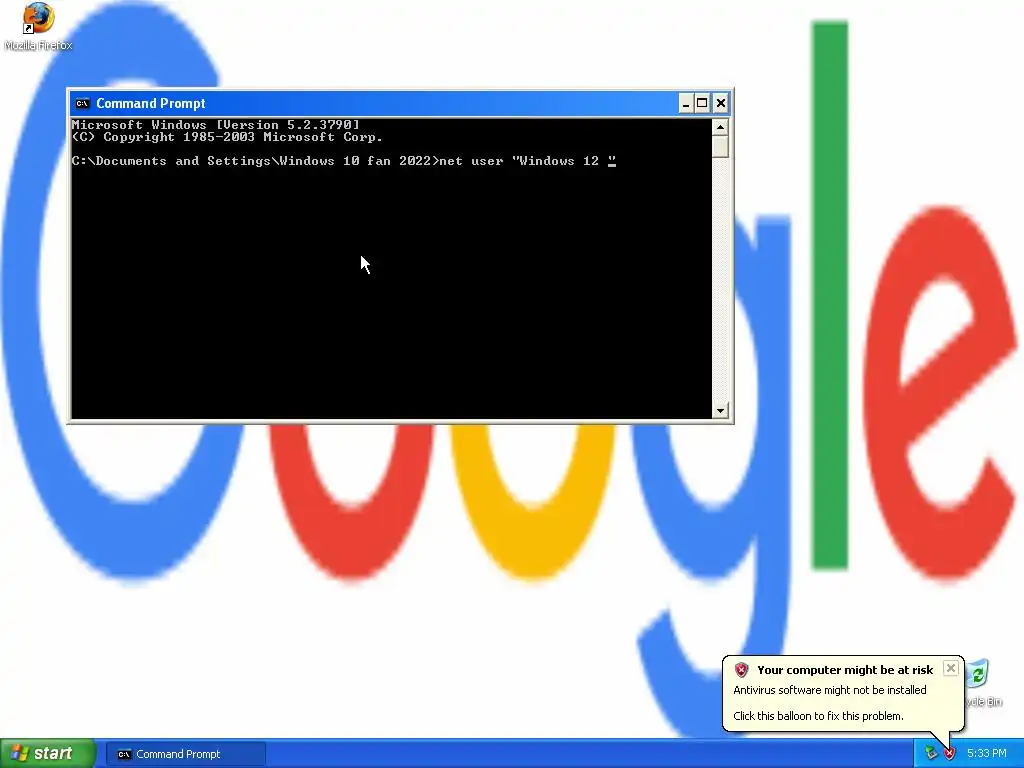Click the 'Microsoft Windows [Version 5.2.3790]' line
This screenshot has width=1024, height=768.
(x=216, y=124)
